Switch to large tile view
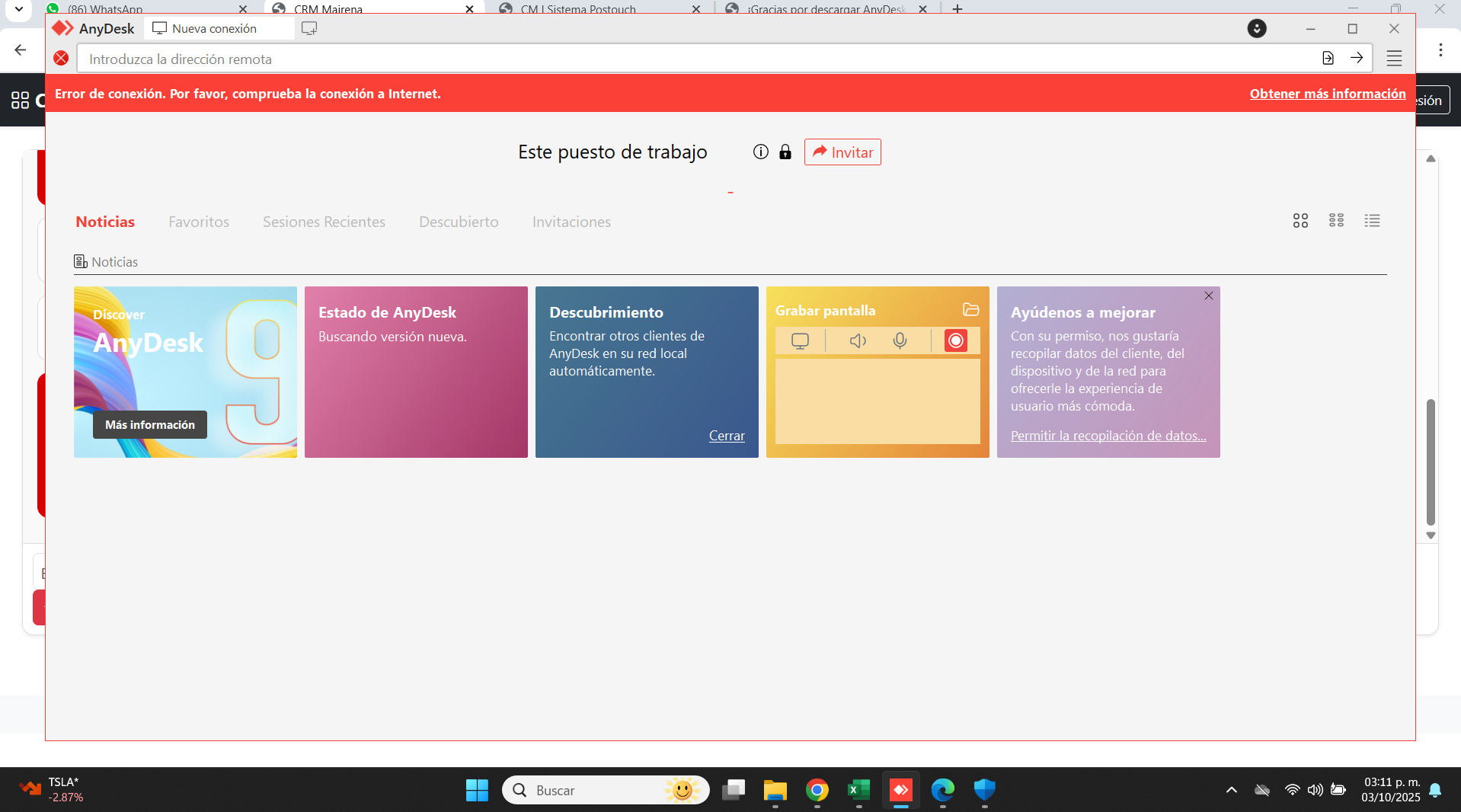The width and height of the screenshot is (1461, 812). (x=1300, y=221)
